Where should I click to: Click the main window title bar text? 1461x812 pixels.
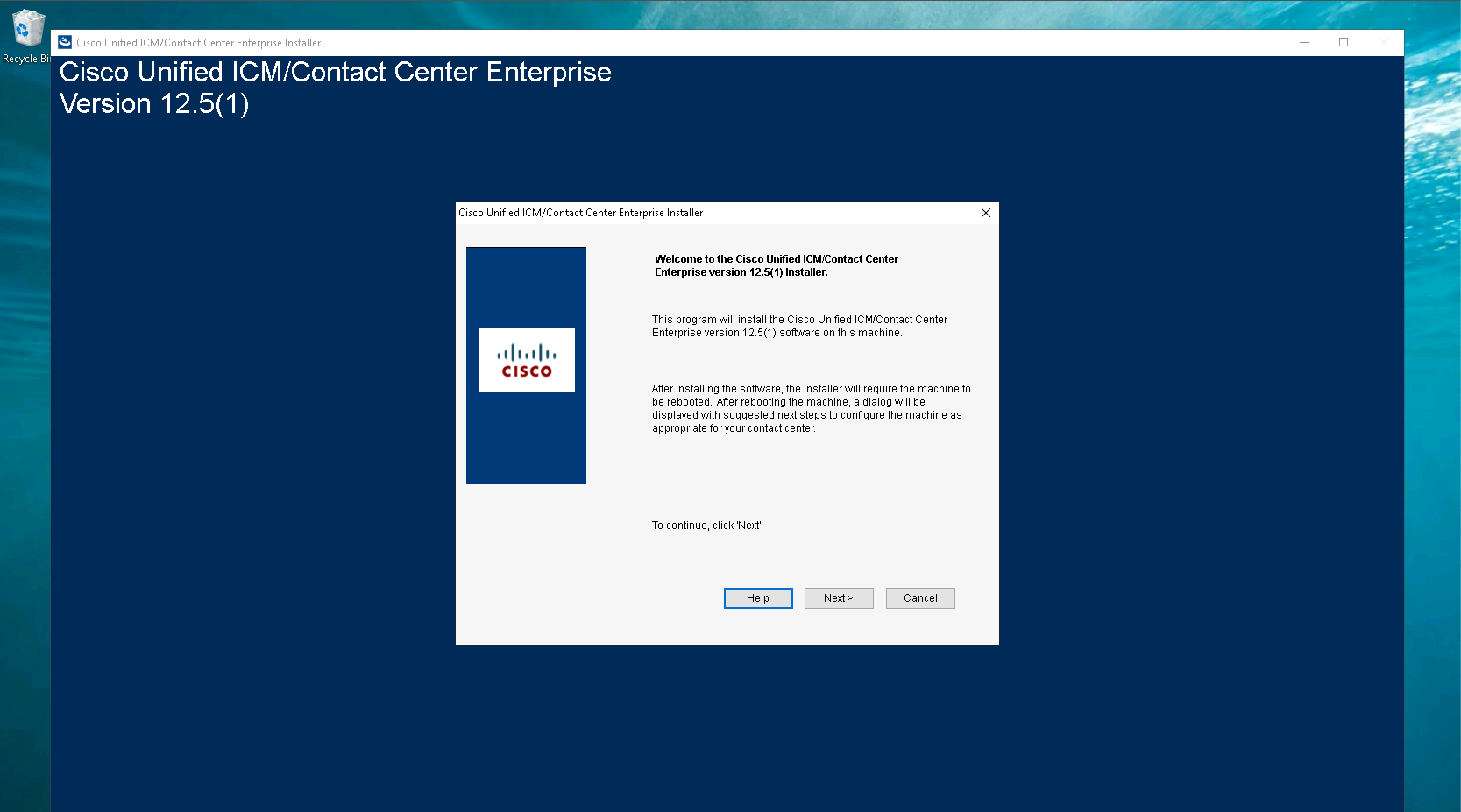199,43
